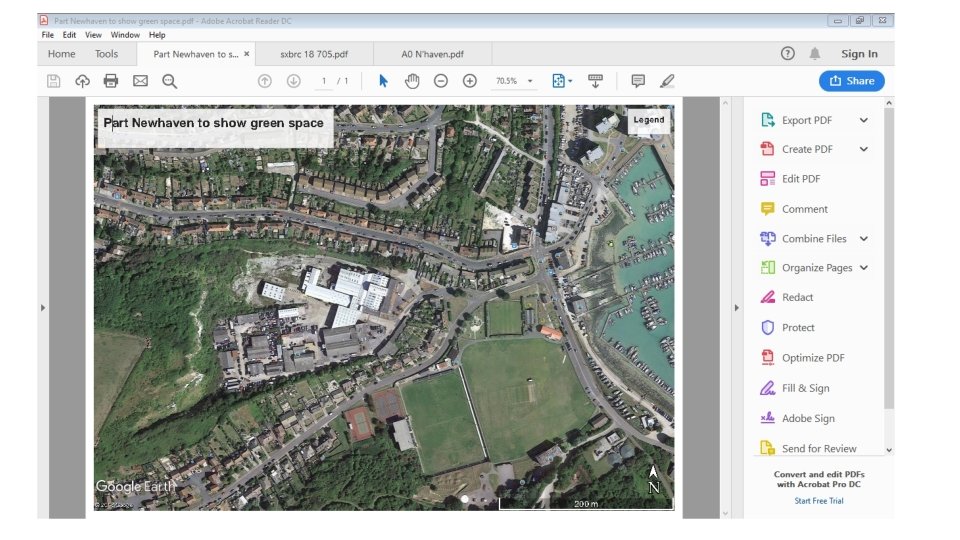Image resolution: width=960 pixels, height=540 pixels.
Task: Switch to the Home tab
Action: [x=61, y=54]
